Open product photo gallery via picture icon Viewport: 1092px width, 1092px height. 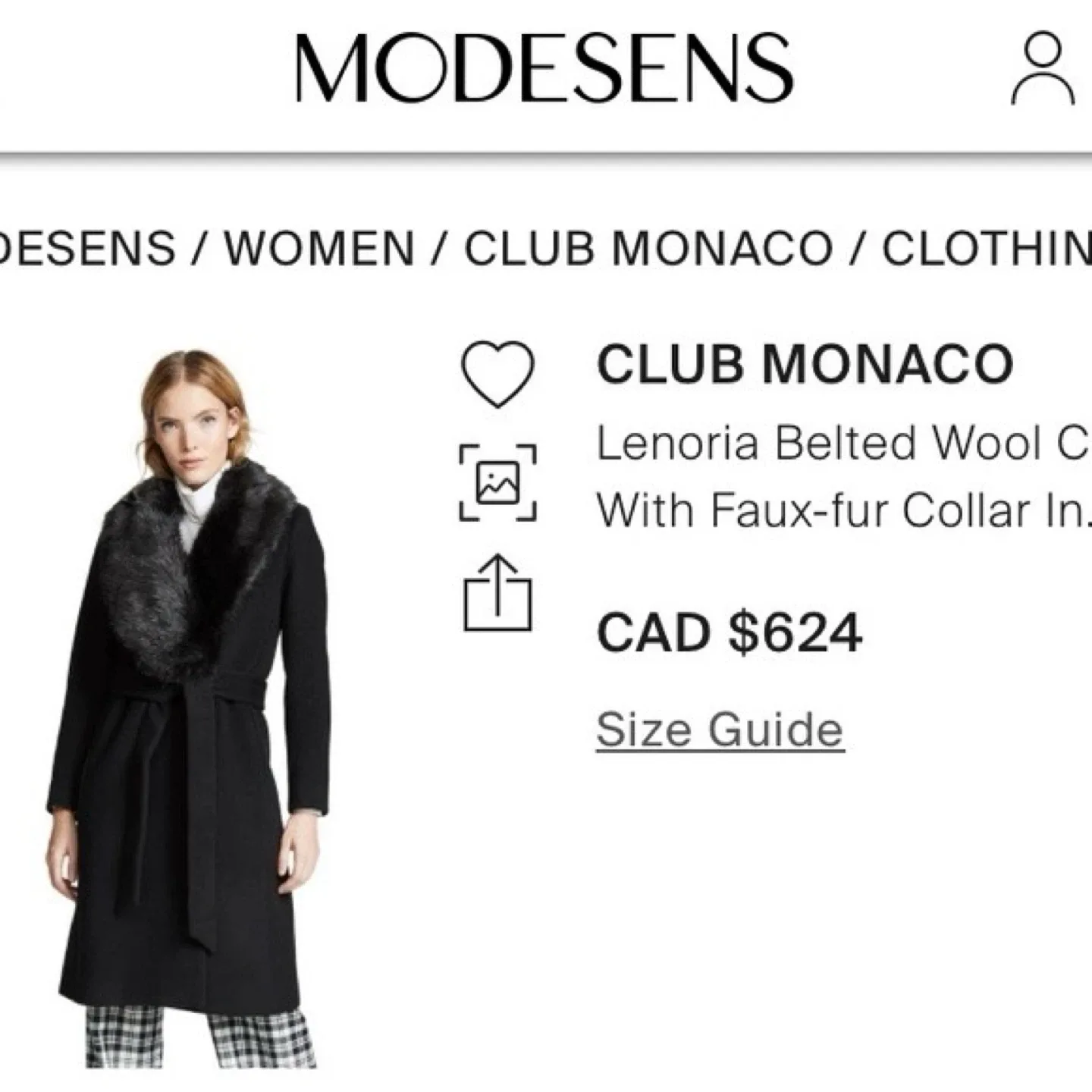tap(497, 482)
